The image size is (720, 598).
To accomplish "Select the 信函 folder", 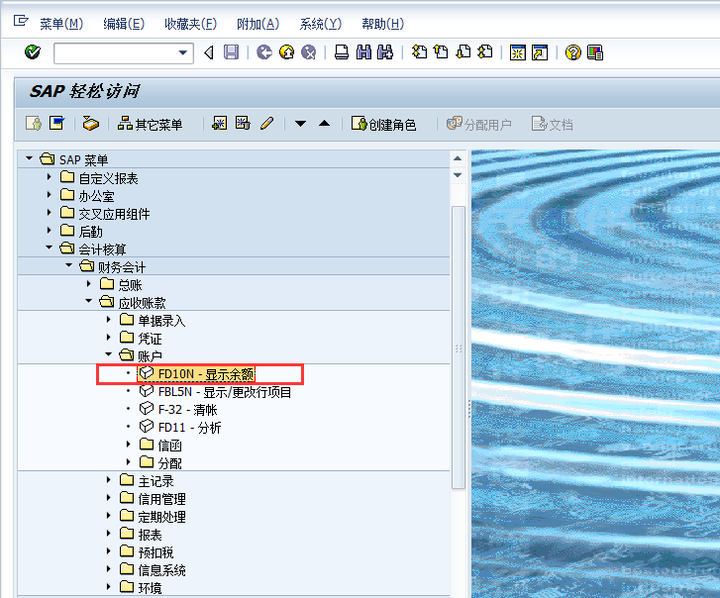I will click(x=160, y=445).
